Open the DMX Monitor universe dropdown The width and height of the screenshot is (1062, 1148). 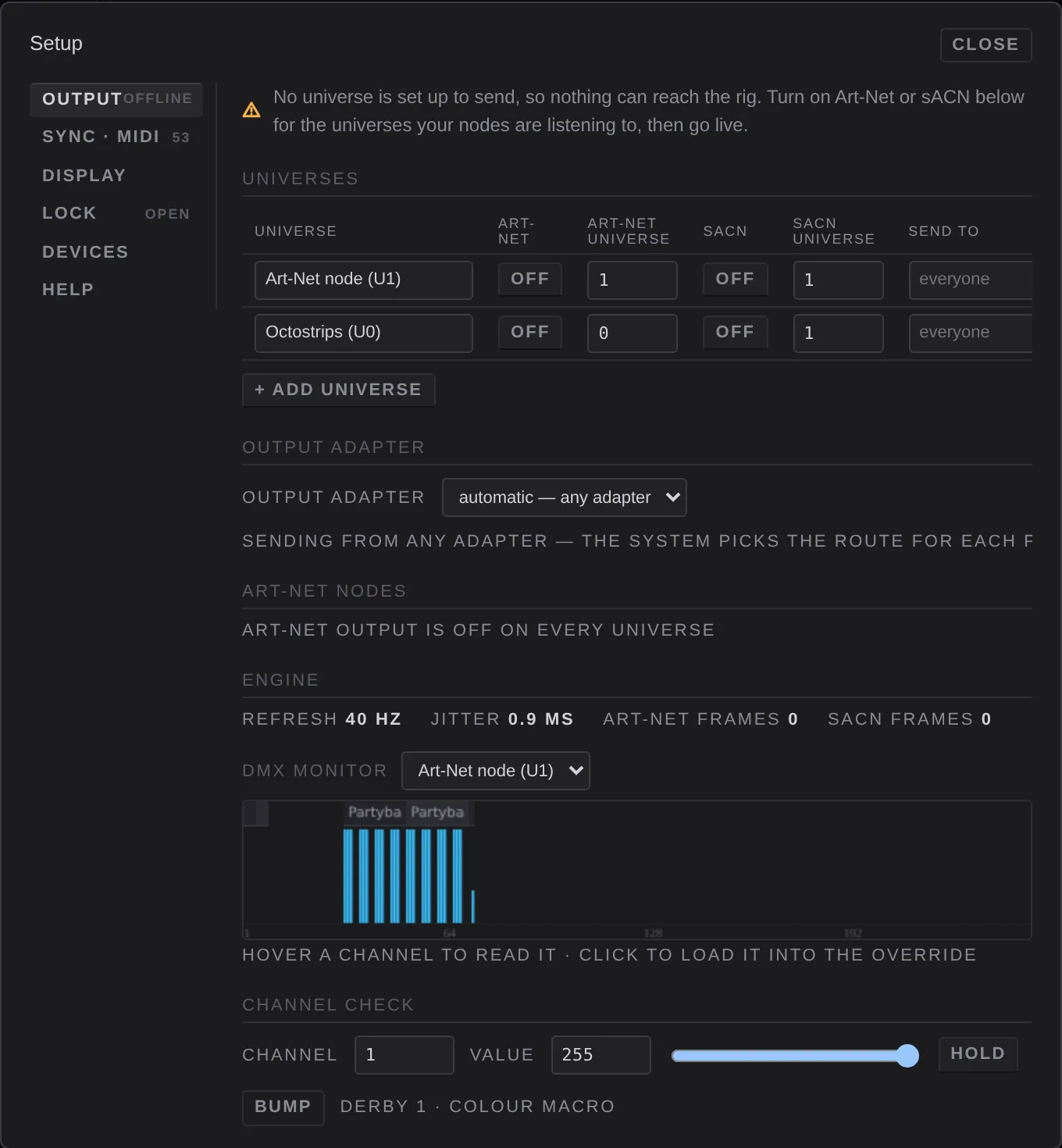pos(496,771)
